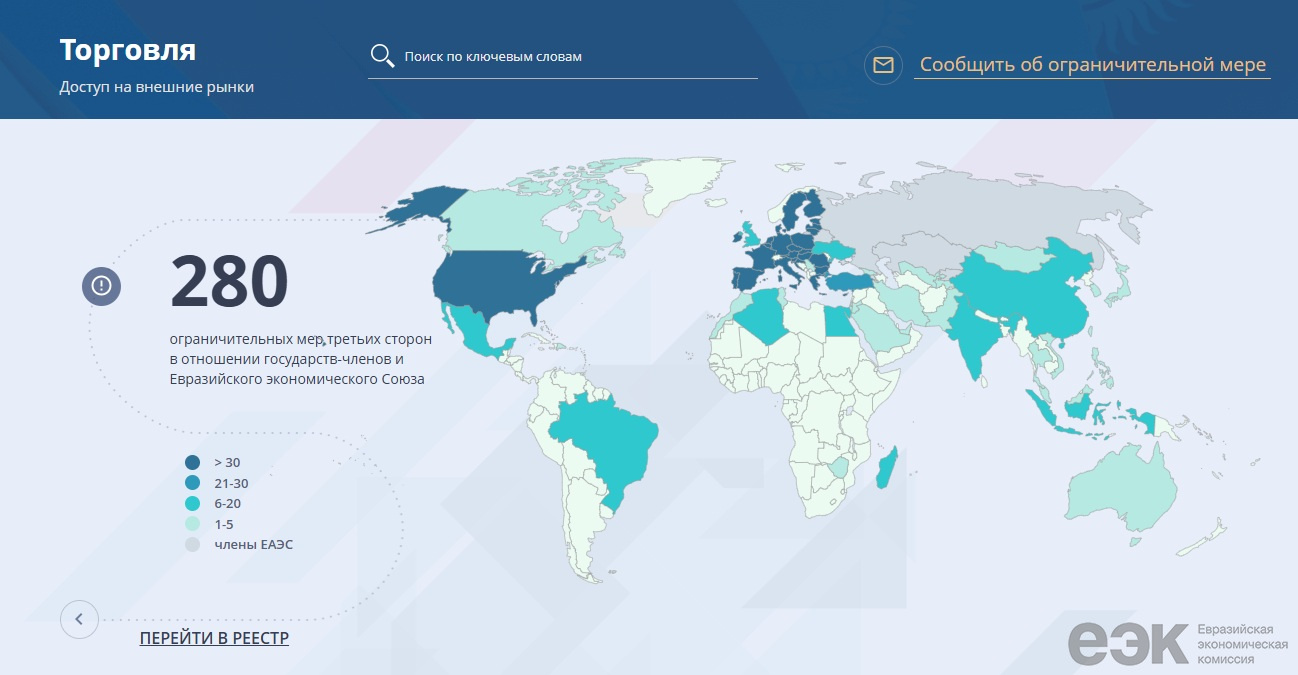The height and width of the screenshot is (675, 1298).
Task: Open Сообщить об ограничительной мере link
Action: point(1092,66)
